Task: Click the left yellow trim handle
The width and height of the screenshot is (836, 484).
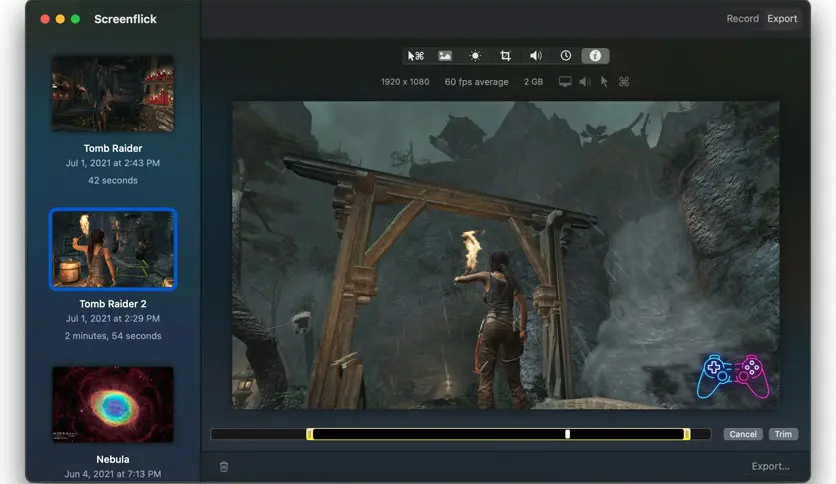Action: tap(310, 434)
